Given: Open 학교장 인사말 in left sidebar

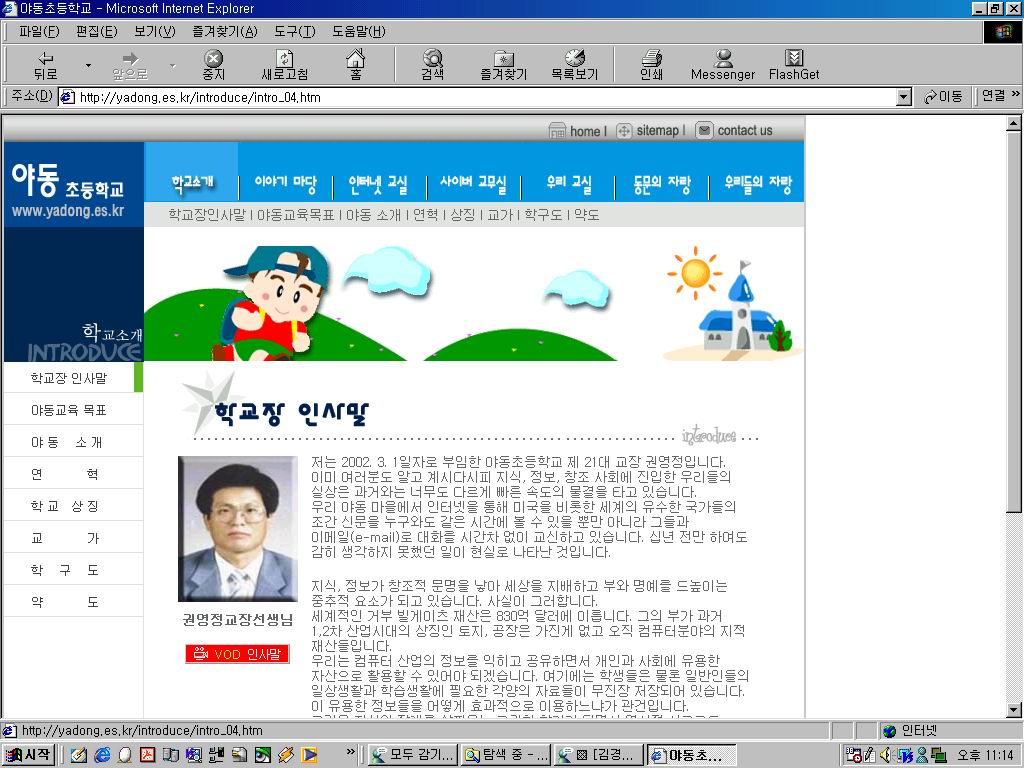Looking at the screenshot, I should 69,378.
